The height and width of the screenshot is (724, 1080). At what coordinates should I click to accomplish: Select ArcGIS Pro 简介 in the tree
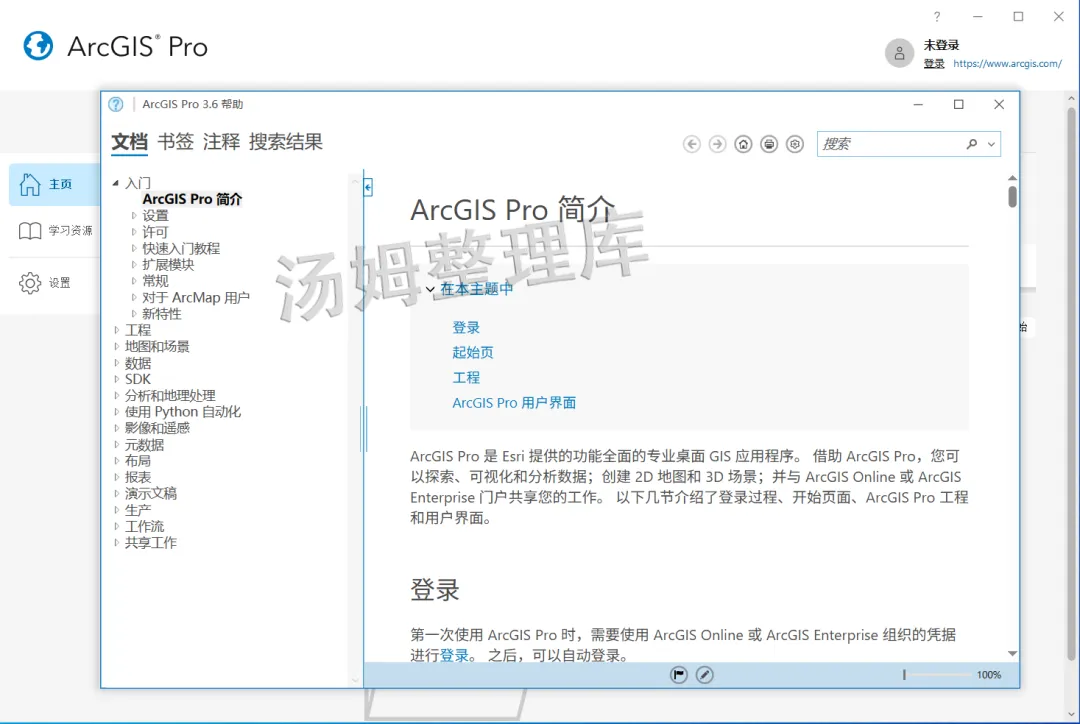tap(192, 199)
